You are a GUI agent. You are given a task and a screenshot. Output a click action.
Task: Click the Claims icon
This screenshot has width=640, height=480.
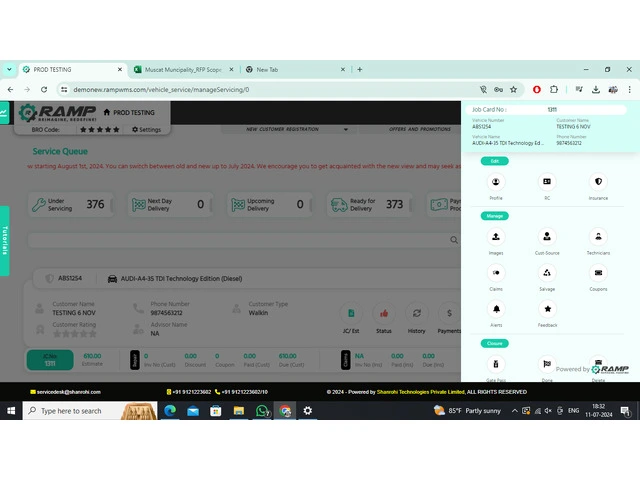click(496, 273)
